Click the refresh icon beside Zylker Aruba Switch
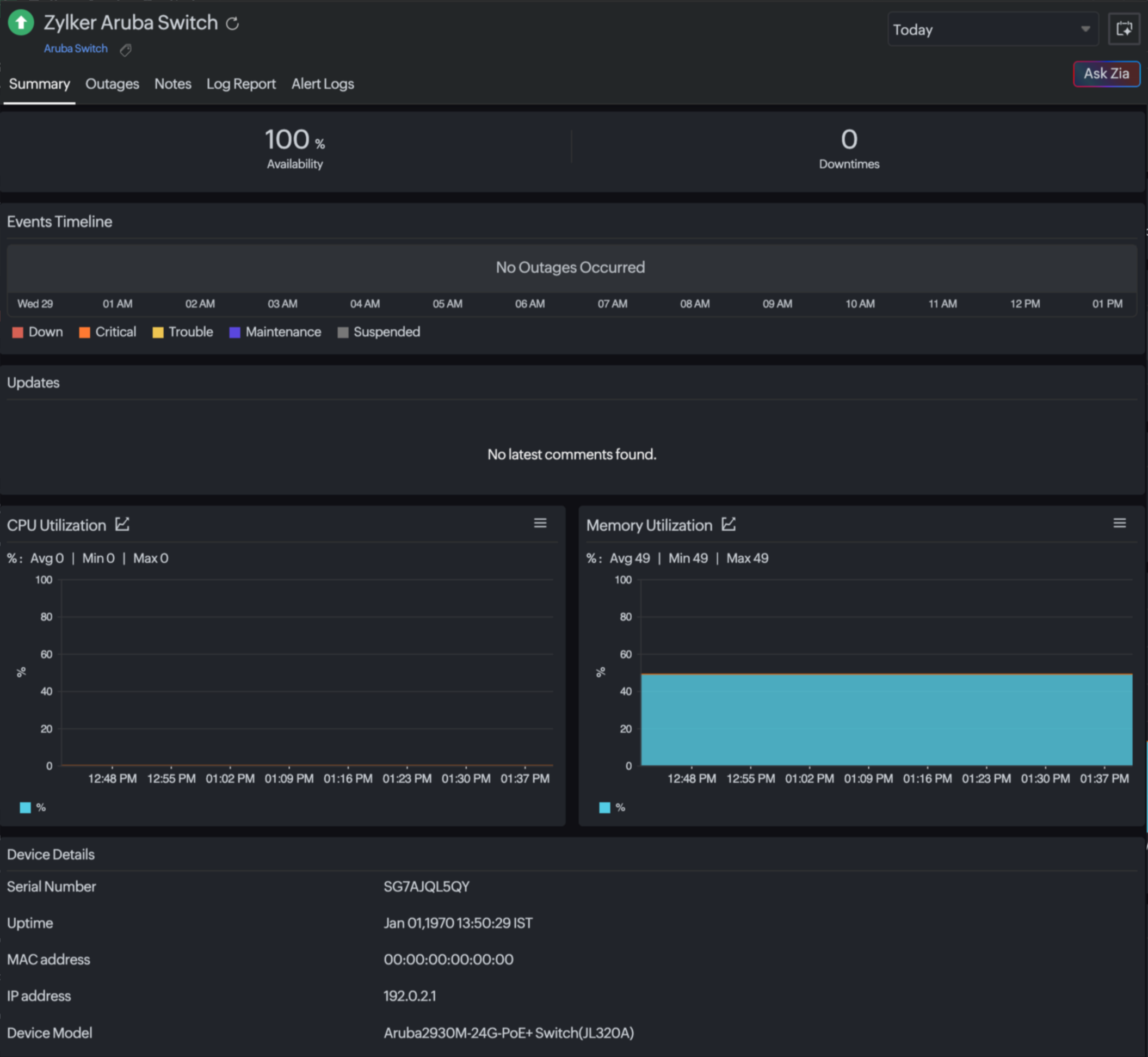Screen dimensions: 1148x1057 click(x=232, y=23)
